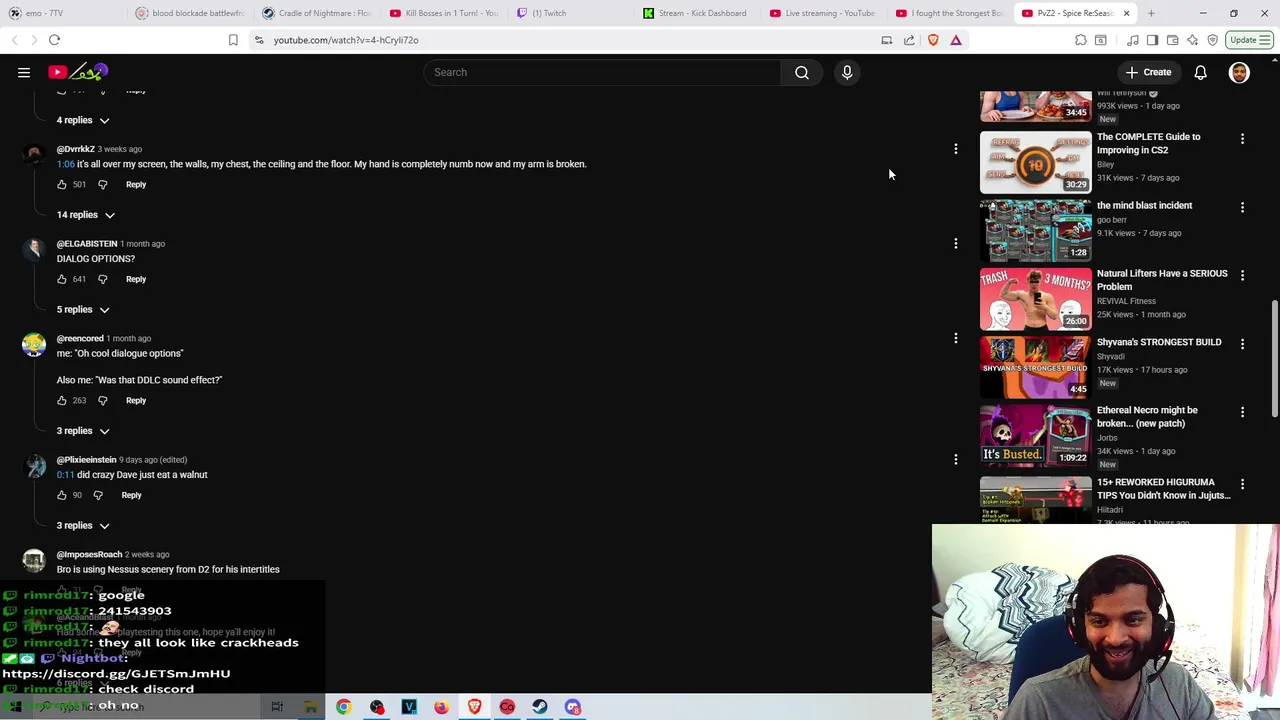Viewport: 1280px width, 720px height.
Task: Switch to blood blockade battlefront tab
Action: [190, 13]
